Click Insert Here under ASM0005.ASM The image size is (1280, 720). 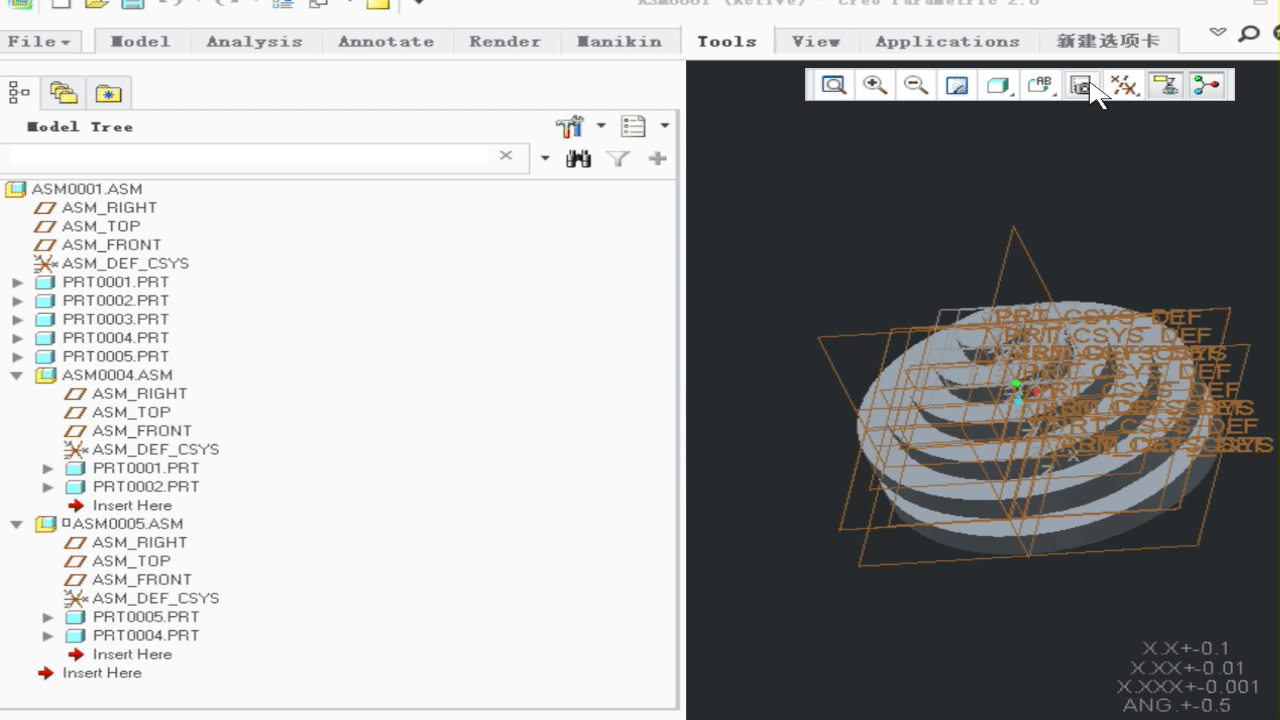click(x=132, y=654)
